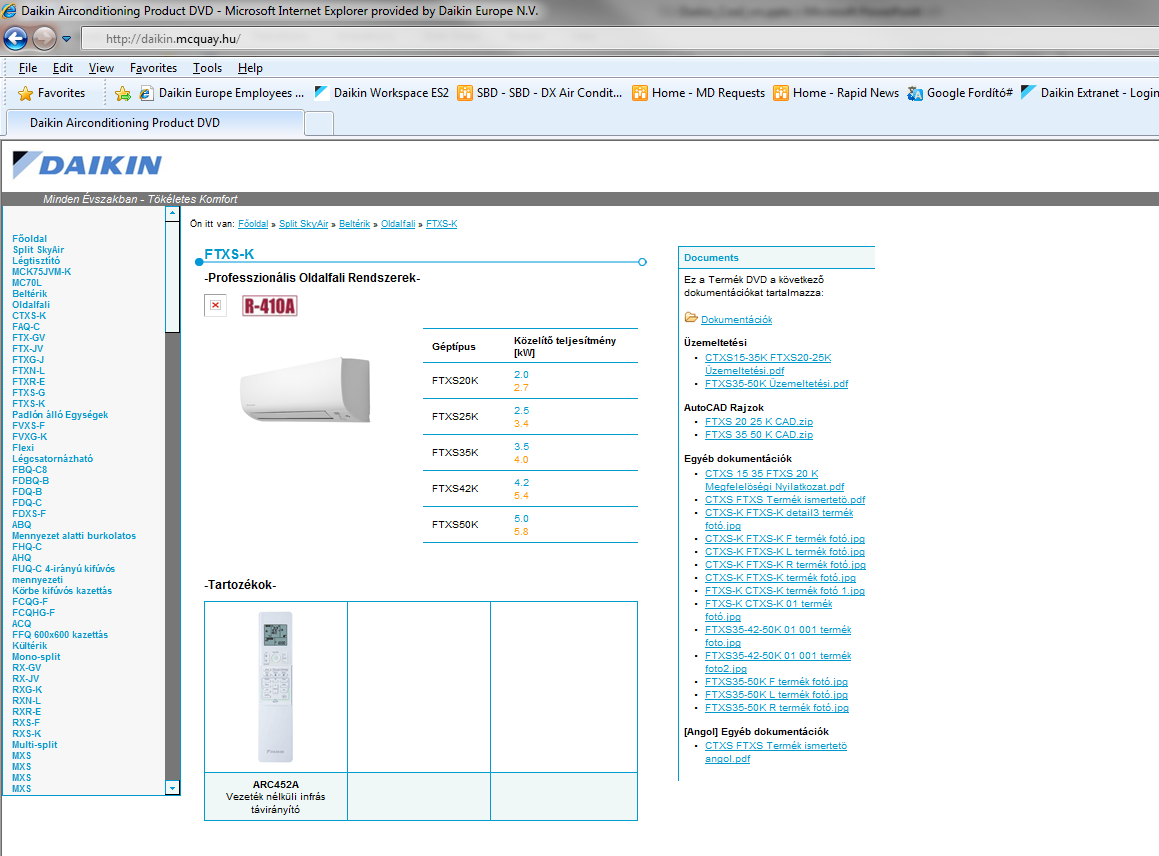This screenshot has height=856, width=1159.
Task: Click the ARC452A remote control image
Action: pos(275,687)
